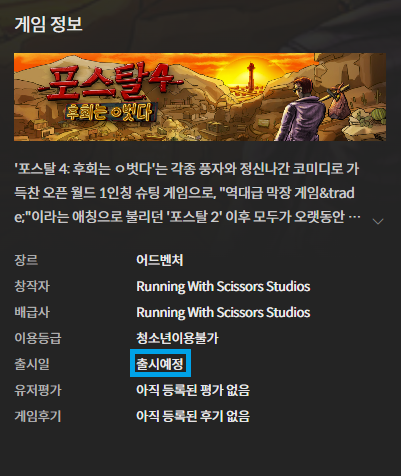Open publisher Running With Scissors Studios link
This screenshot has width=401, height=476.
pyautogui.click(x=223, y=312)
